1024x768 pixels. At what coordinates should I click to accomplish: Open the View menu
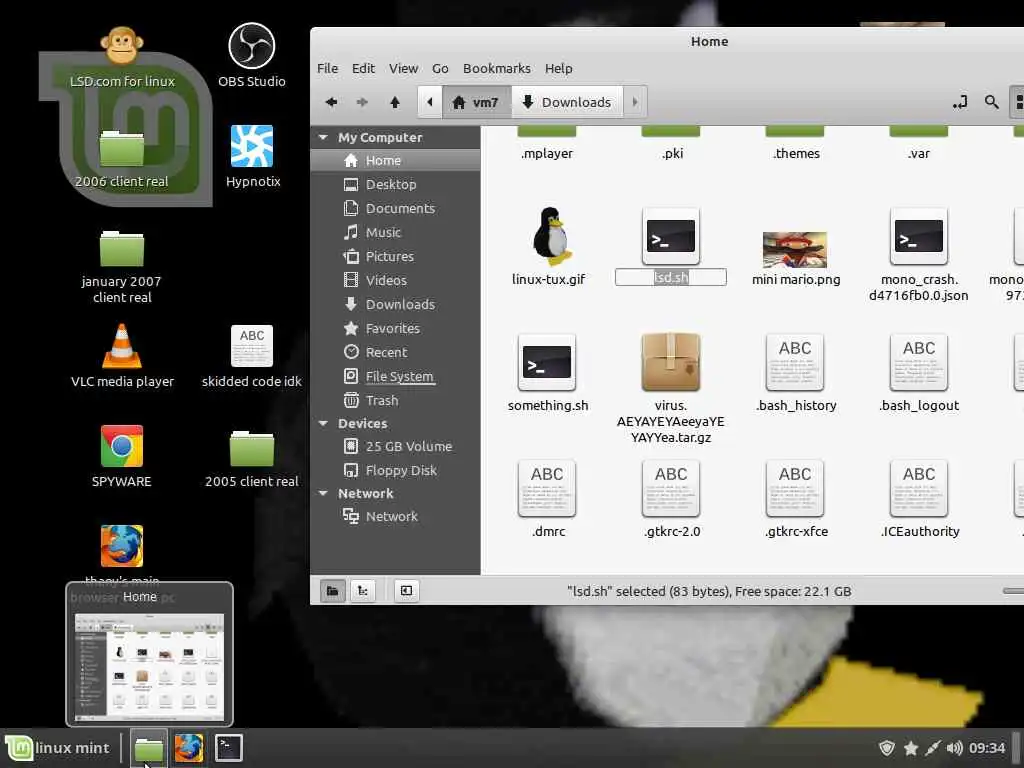[403, 69]
